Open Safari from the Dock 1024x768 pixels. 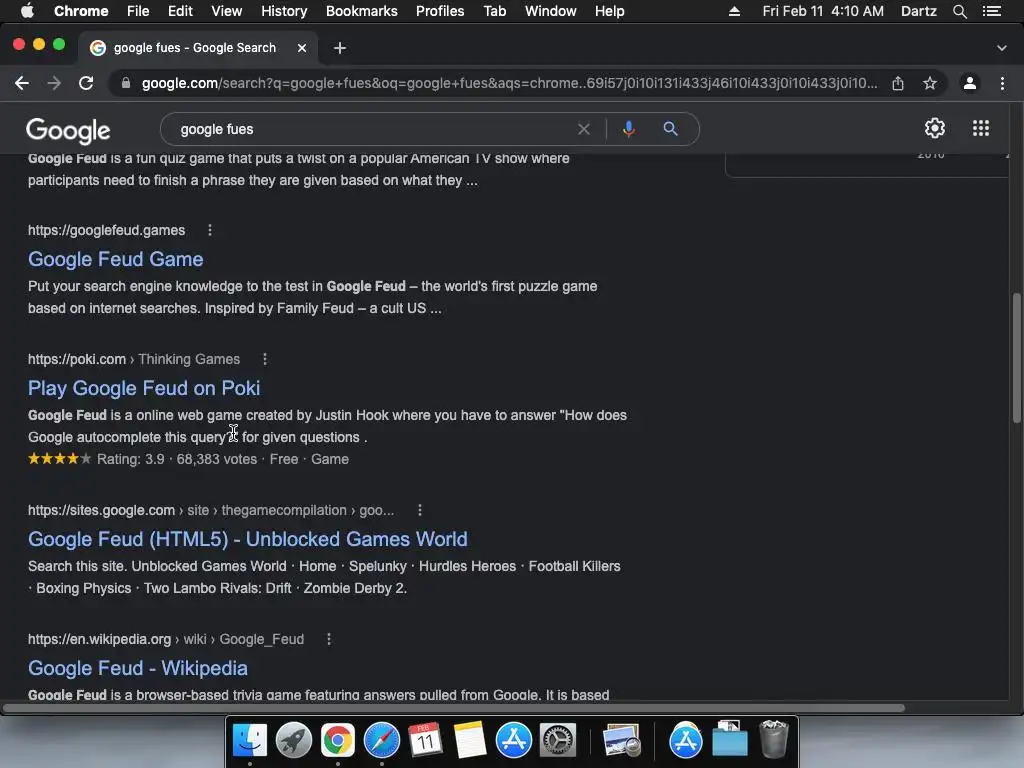[x=381, y=741]
